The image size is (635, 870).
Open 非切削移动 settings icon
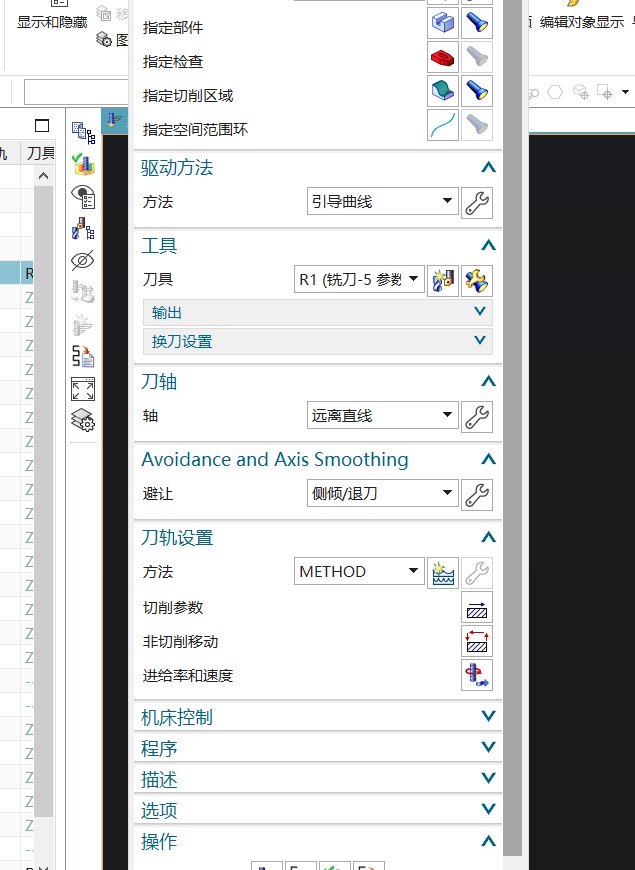pos(477,642)
